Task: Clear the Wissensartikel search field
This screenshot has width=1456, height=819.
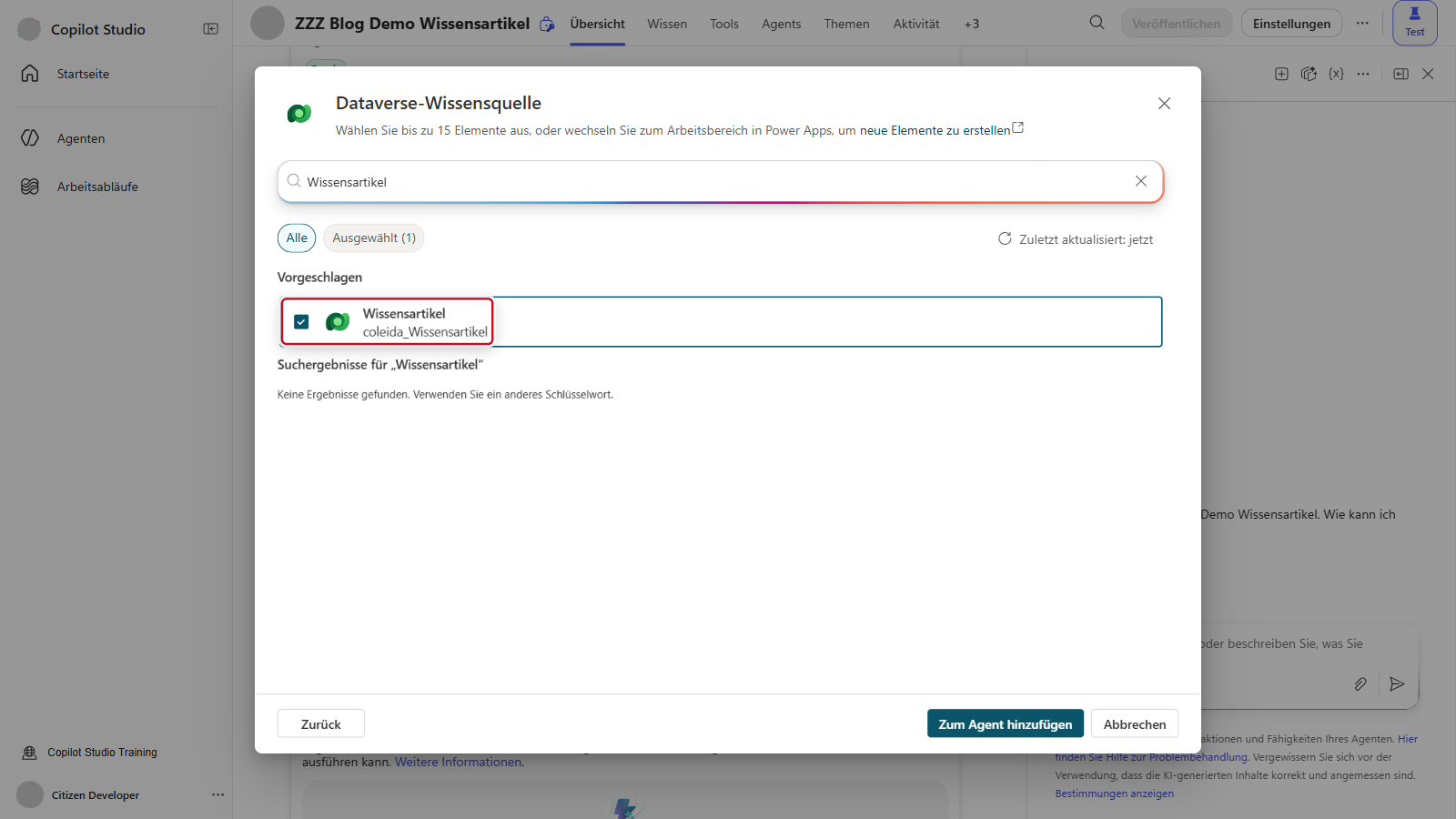Action: [1140, 181]
